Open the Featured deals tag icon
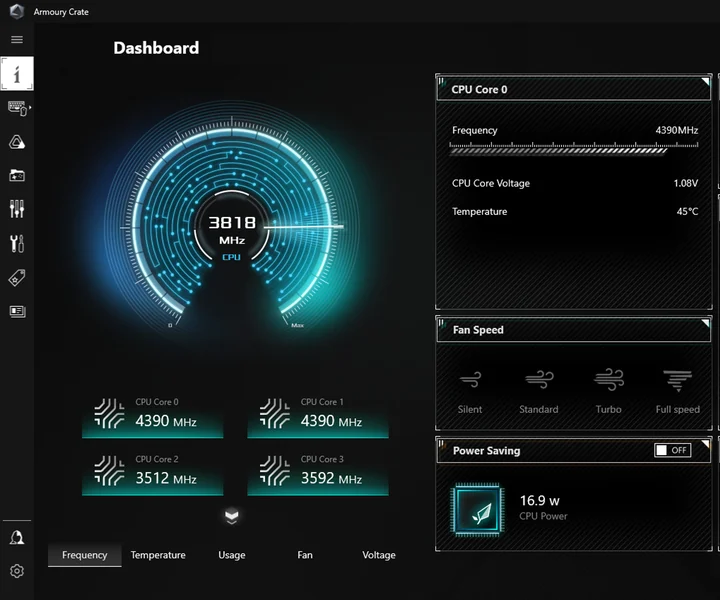The height and width of the screenshot is (600, 720). tap(17, 278)
